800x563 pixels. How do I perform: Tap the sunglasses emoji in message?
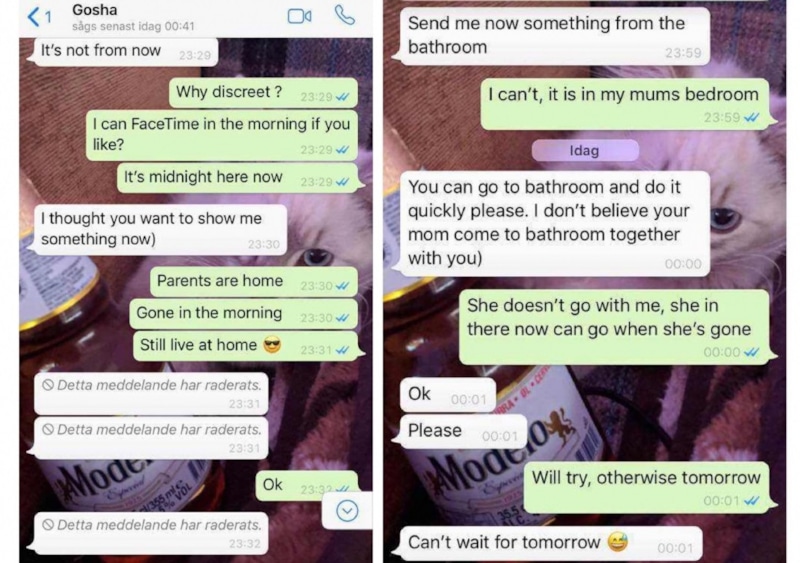[x=272, y=346]
